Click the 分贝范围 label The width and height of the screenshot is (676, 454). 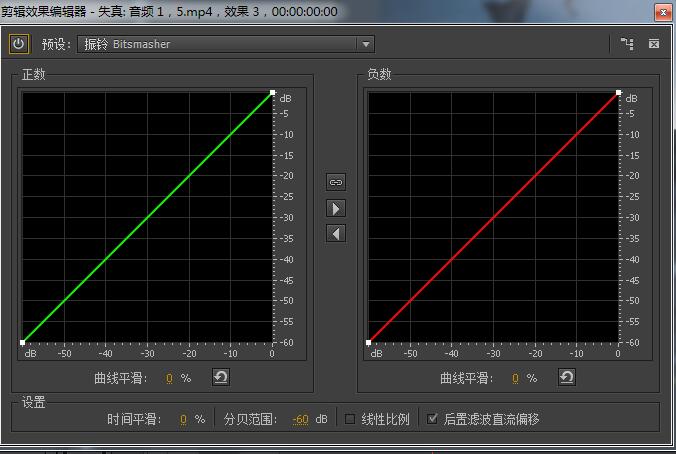250,419
